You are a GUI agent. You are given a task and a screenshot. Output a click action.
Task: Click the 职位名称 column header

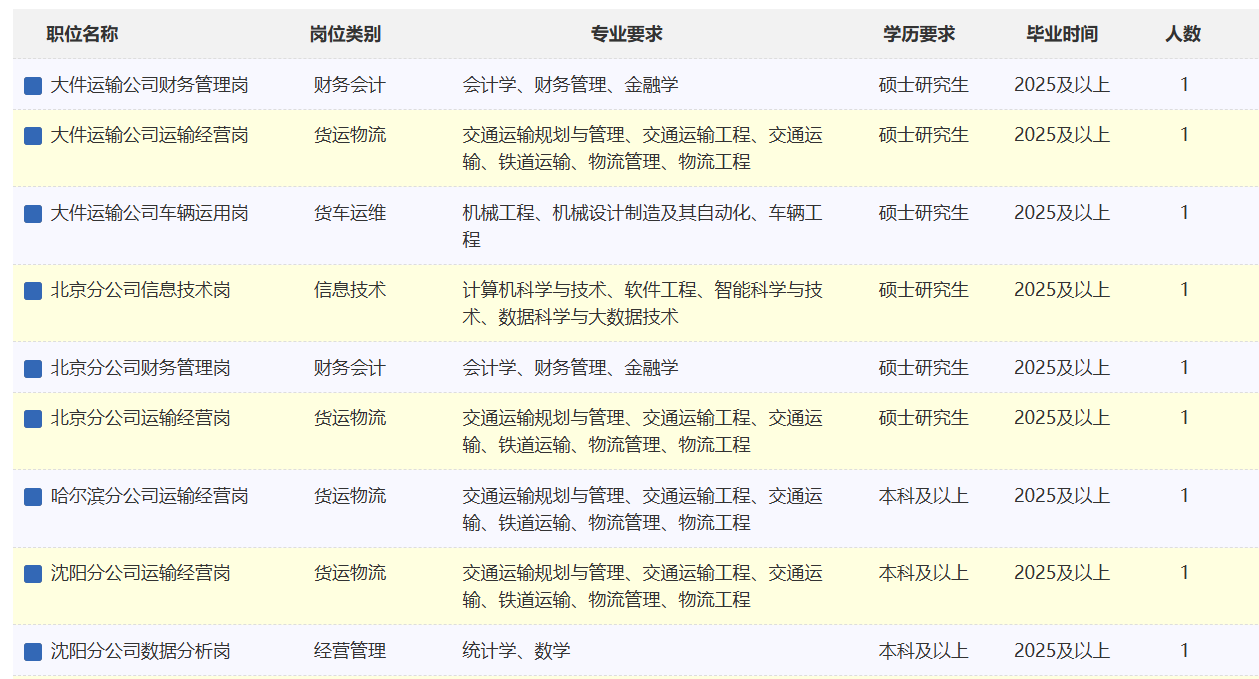pyautogui.click(x=82, y=34)
